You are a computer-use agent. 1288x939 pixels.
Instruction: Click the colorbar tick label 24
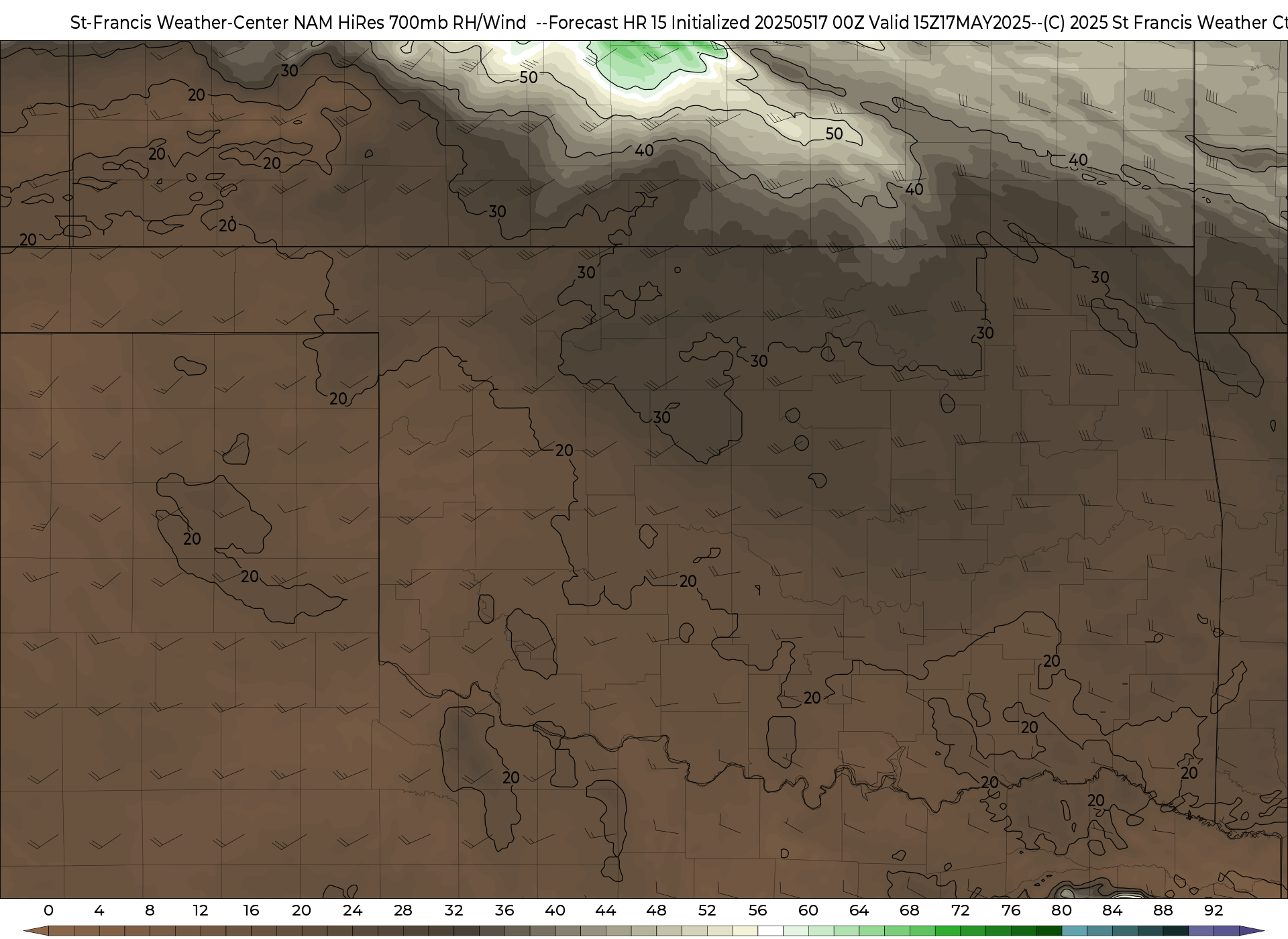[352, 911]
